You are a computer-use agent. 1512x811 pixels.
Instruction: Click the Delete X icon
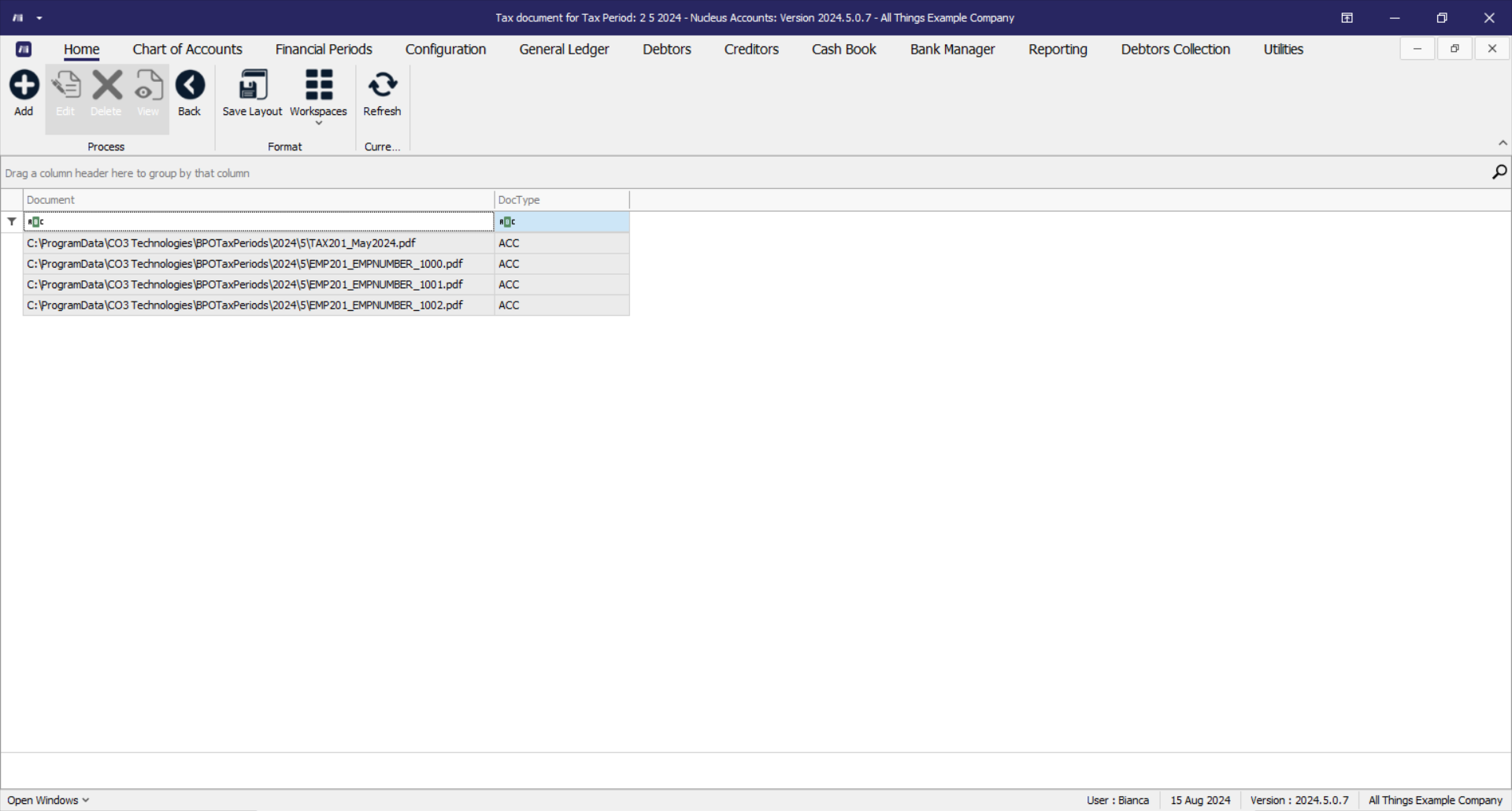[x=107, y=85]
